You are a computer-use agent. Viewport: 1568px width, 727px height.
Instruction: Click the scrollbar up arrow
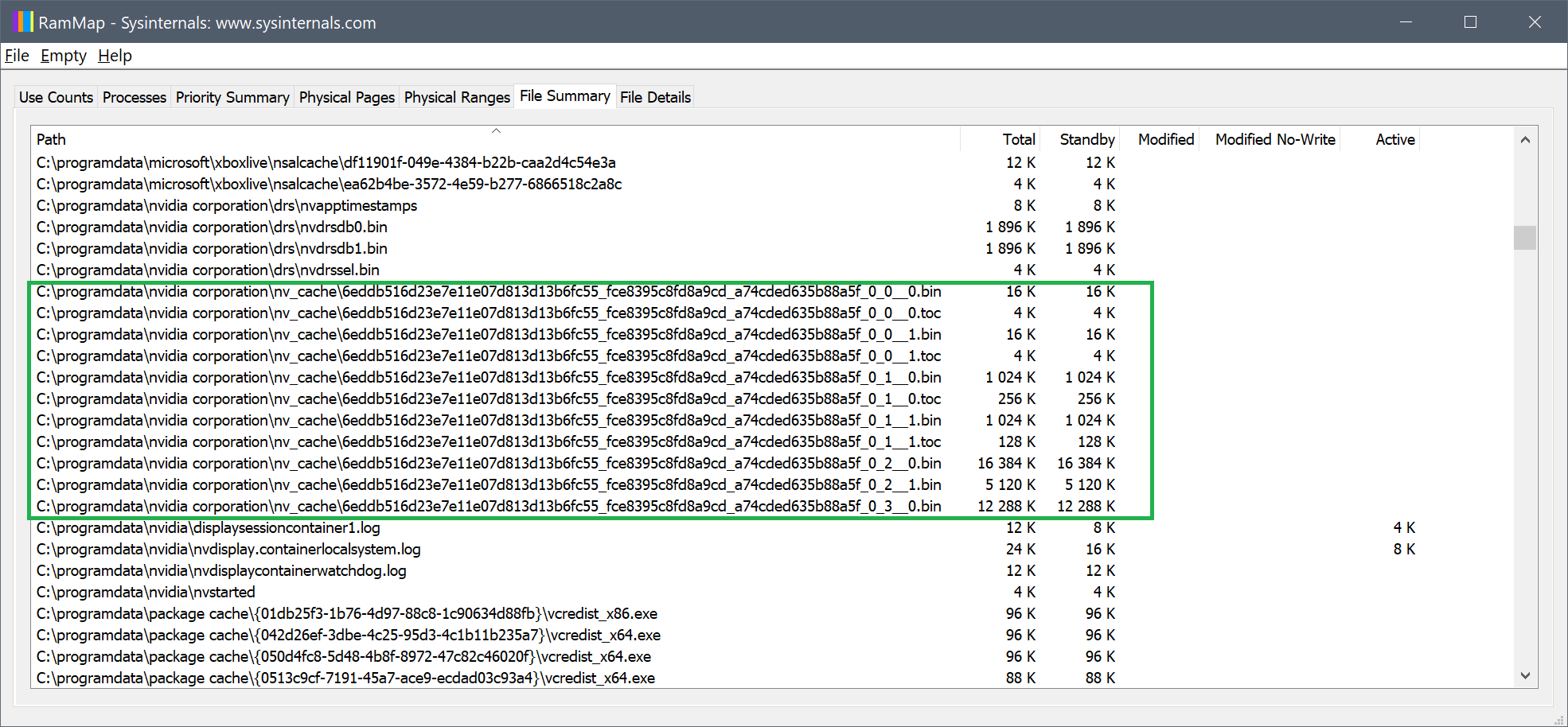(x=1525, y=140)
